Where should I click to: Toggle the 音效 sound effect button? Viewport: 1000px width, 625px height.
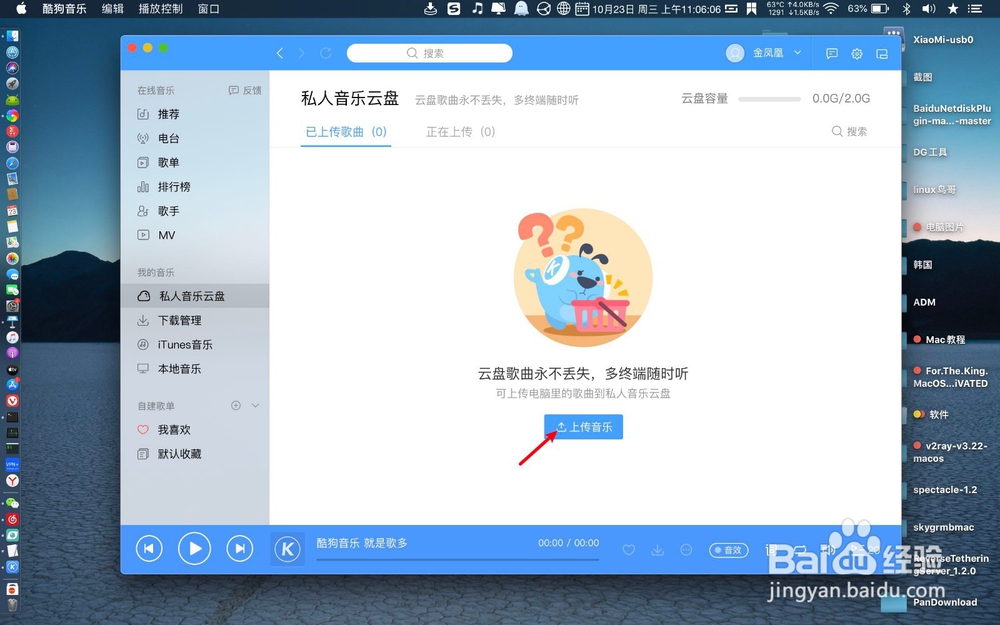[x=728, y=550]
